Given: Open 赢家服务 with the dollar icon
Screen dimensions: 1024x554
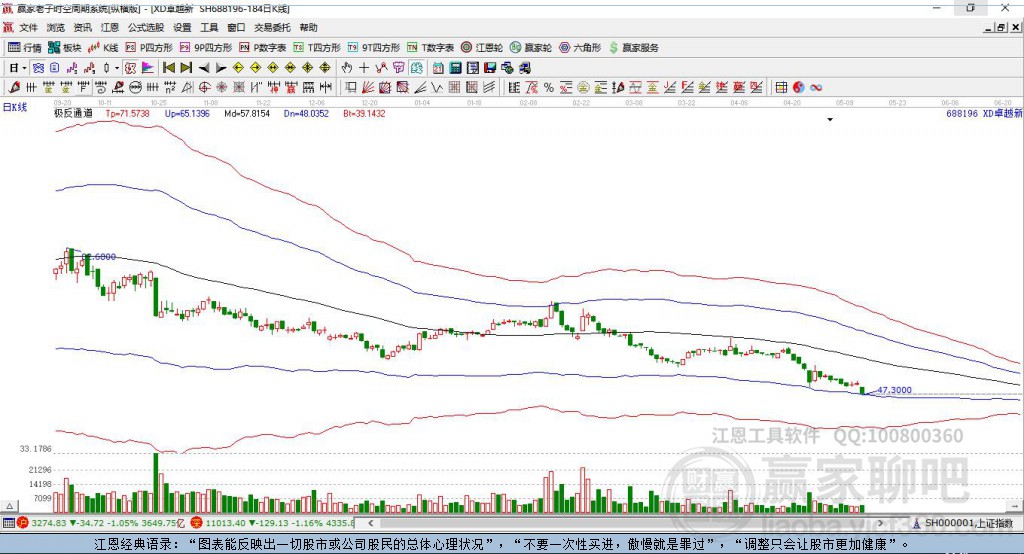Looking at the screenshot, I should coord(634,48).
